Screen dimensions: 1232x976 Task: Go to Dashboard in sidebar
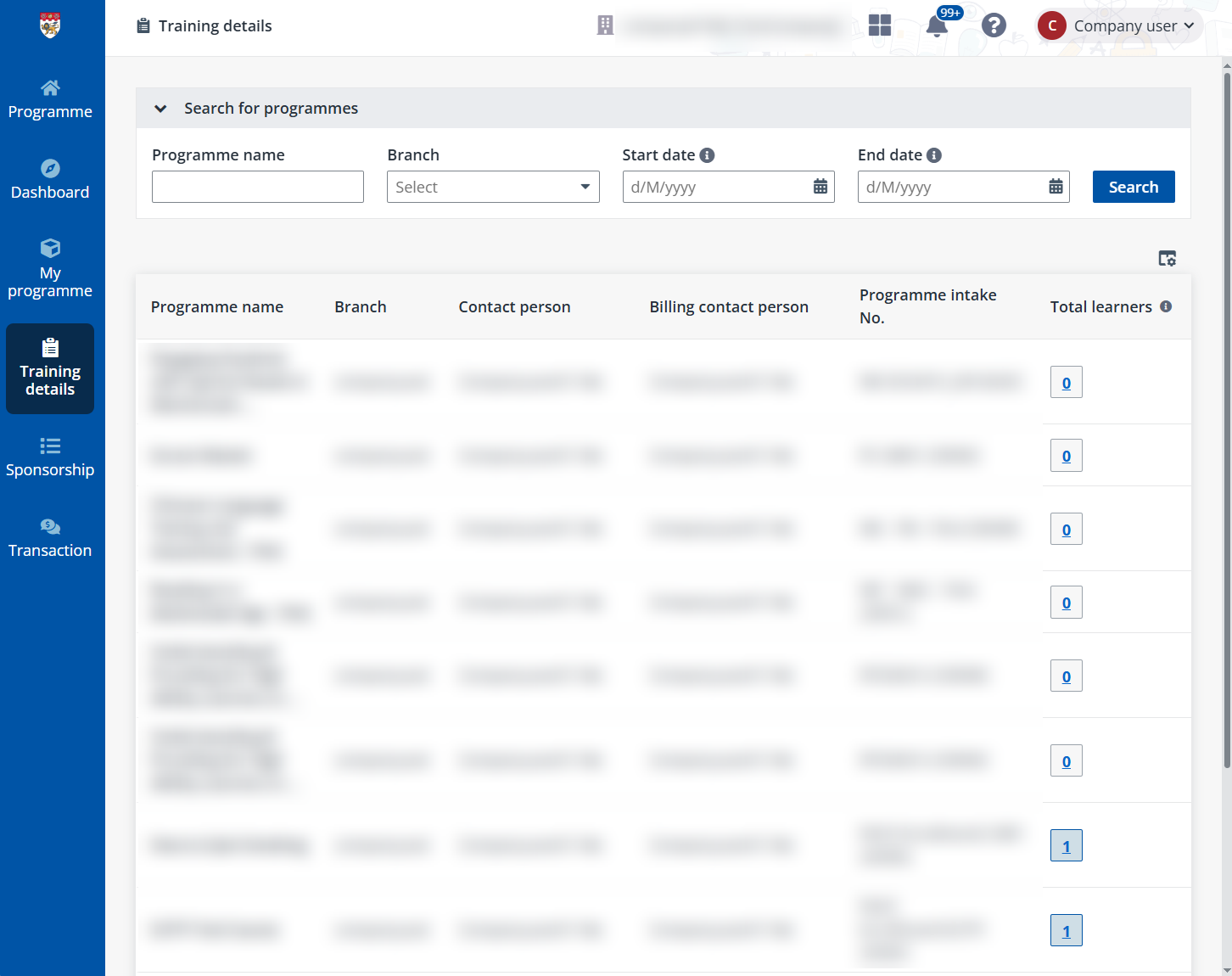click(50, 180)
